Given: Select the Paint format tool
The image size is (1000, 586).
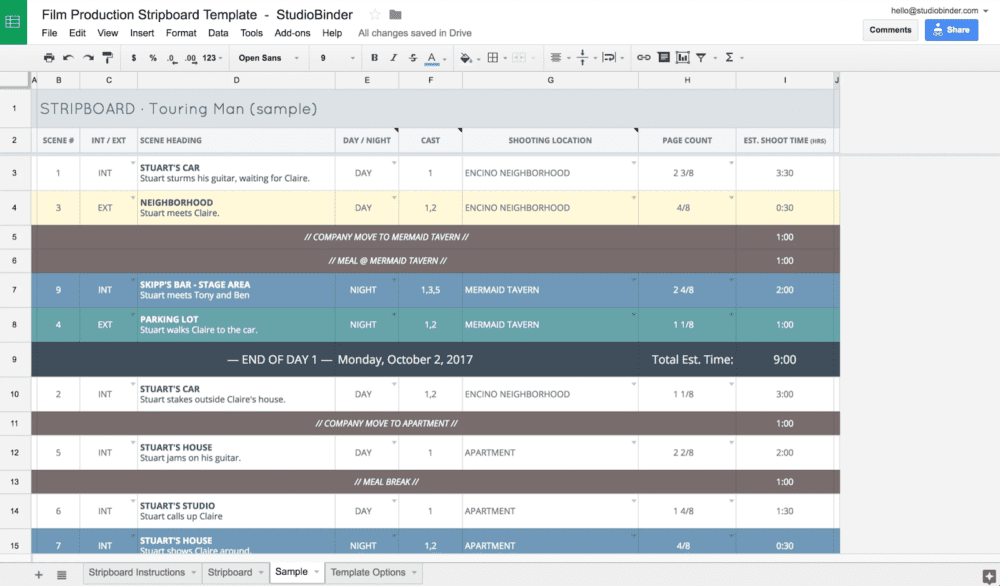Looking at the screenshot, I should 107,57.
